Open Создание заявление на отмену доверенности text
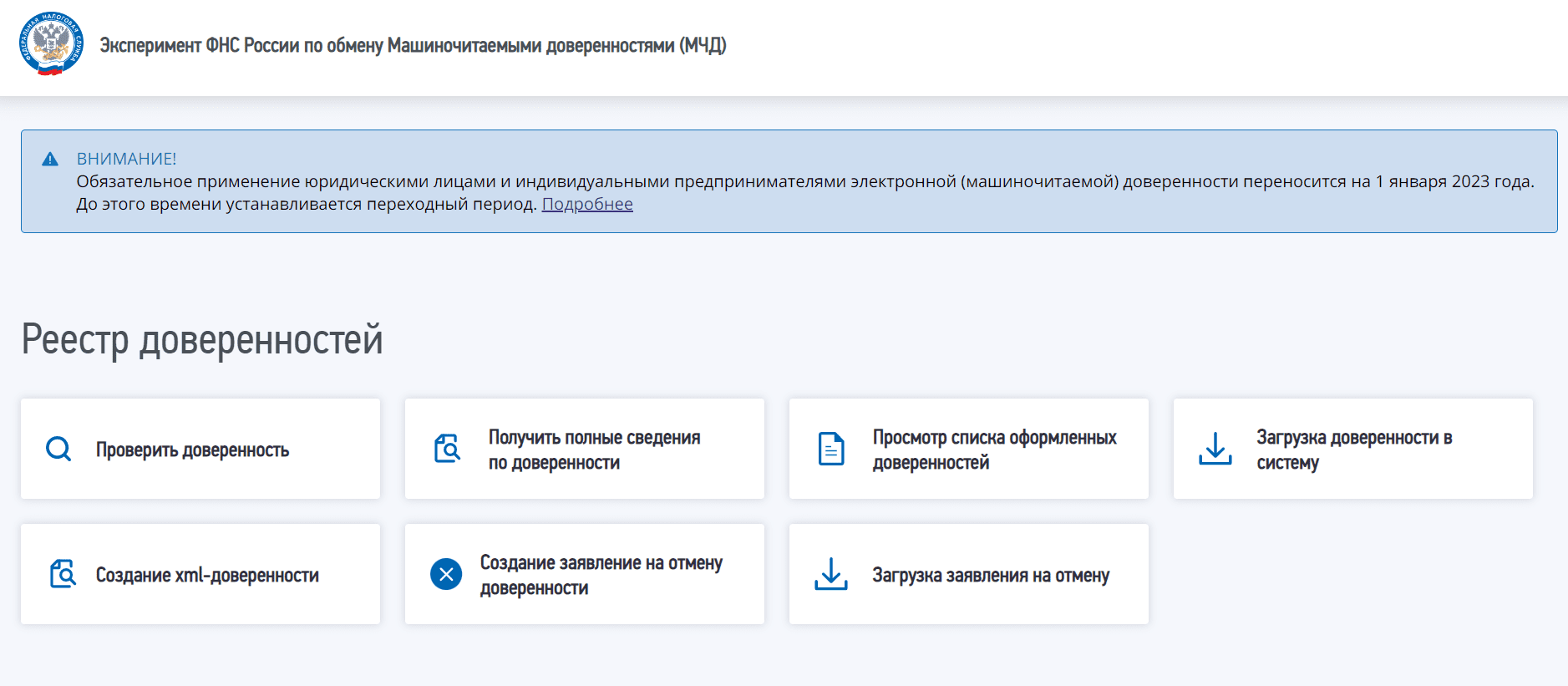Image resolution: width=1568 pixels, height=686 pixels. [601, 575]
